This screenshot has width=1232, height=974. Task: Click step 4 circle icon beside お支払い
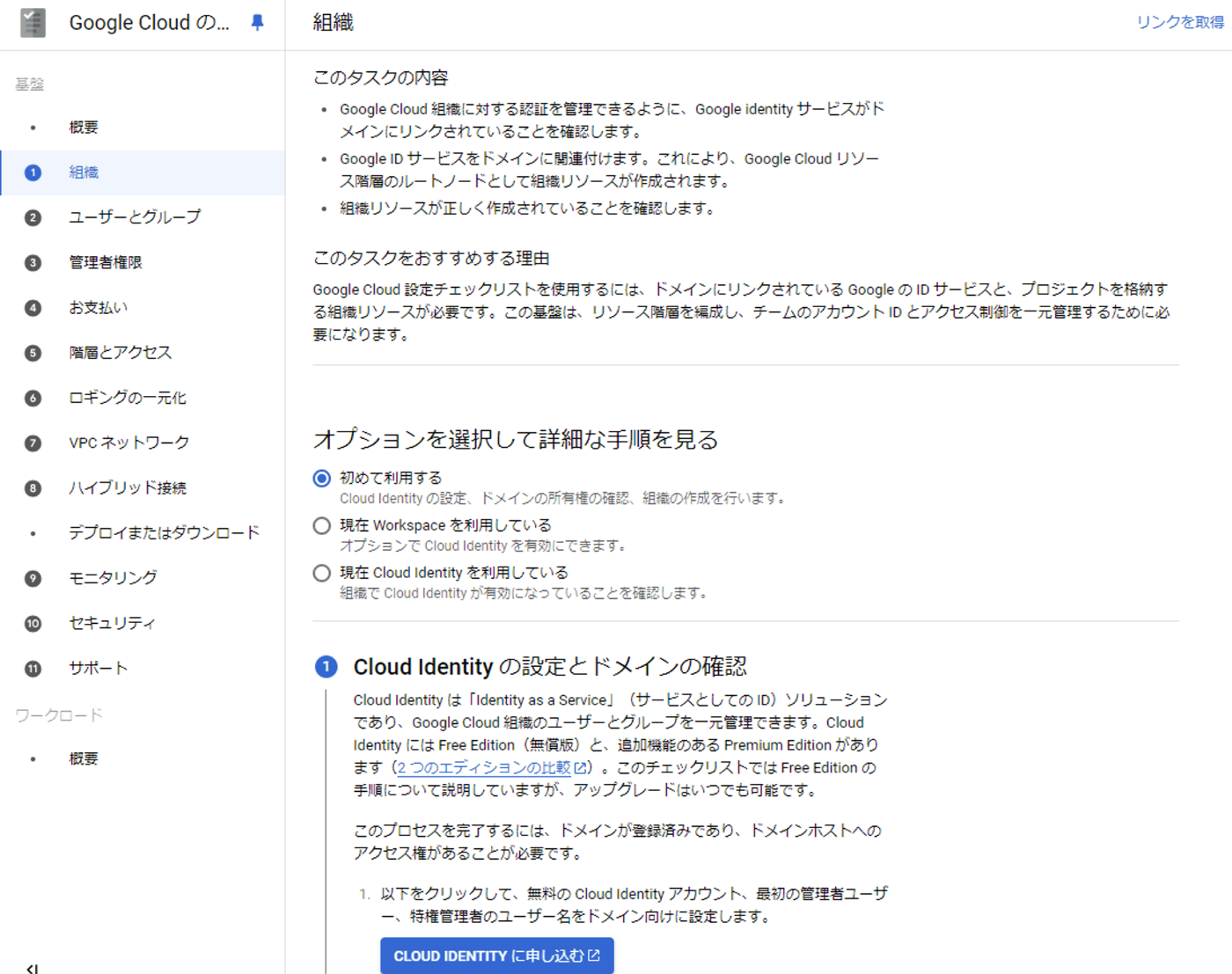coord(33,308)
